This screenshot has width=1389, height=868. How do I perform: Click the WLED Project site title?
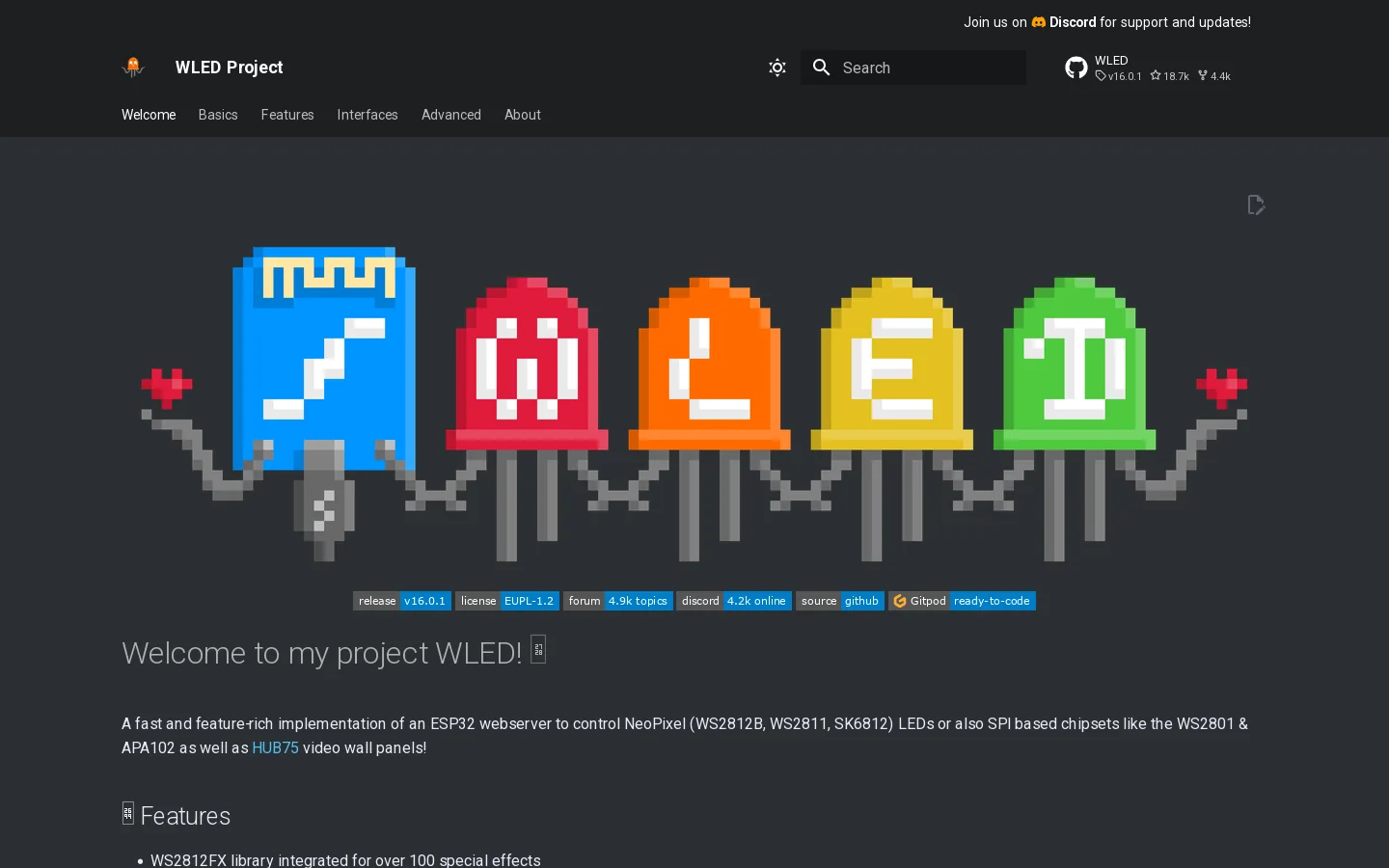230,68
